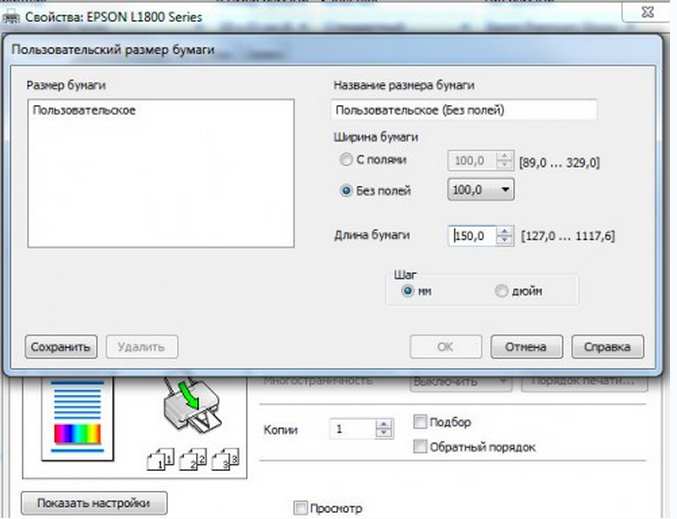This screenshot has width=677, height=519.
Task: Enable Обратный порядок checkbox
Action: point(420,446)
